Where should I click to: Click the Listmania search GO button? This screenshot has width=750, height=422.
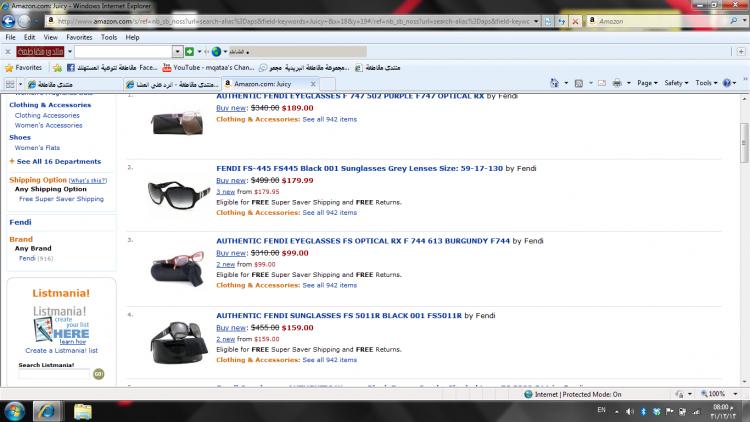[98, 374]
